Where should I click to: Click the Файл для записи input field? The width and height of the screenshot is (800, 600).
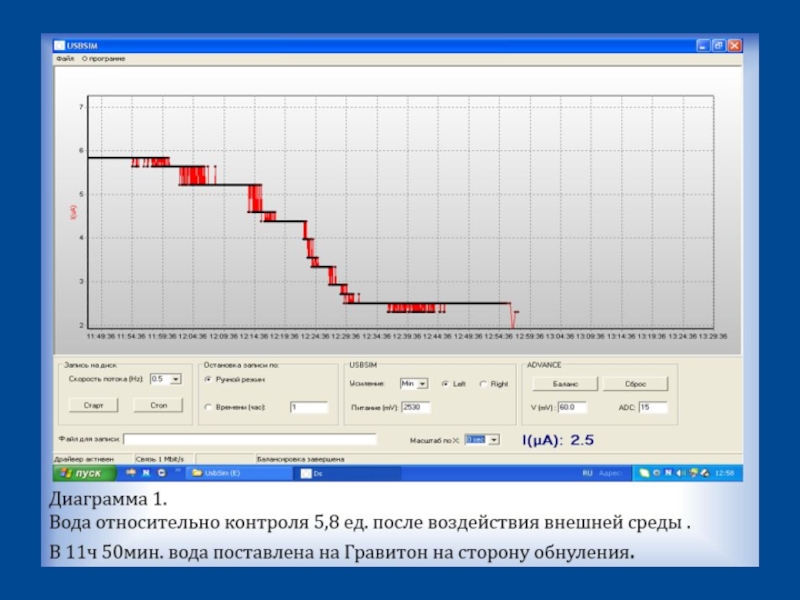pos(248,439)
